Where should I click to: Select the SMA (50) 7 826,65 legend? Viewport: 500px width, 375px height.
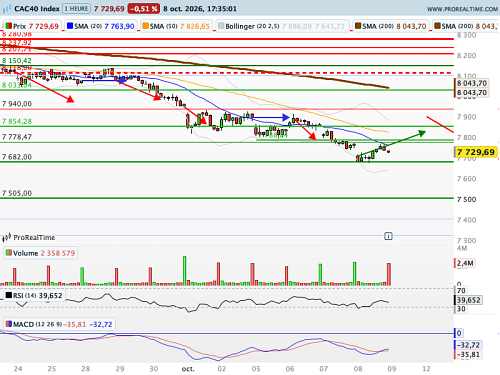(x=176, y=26)
